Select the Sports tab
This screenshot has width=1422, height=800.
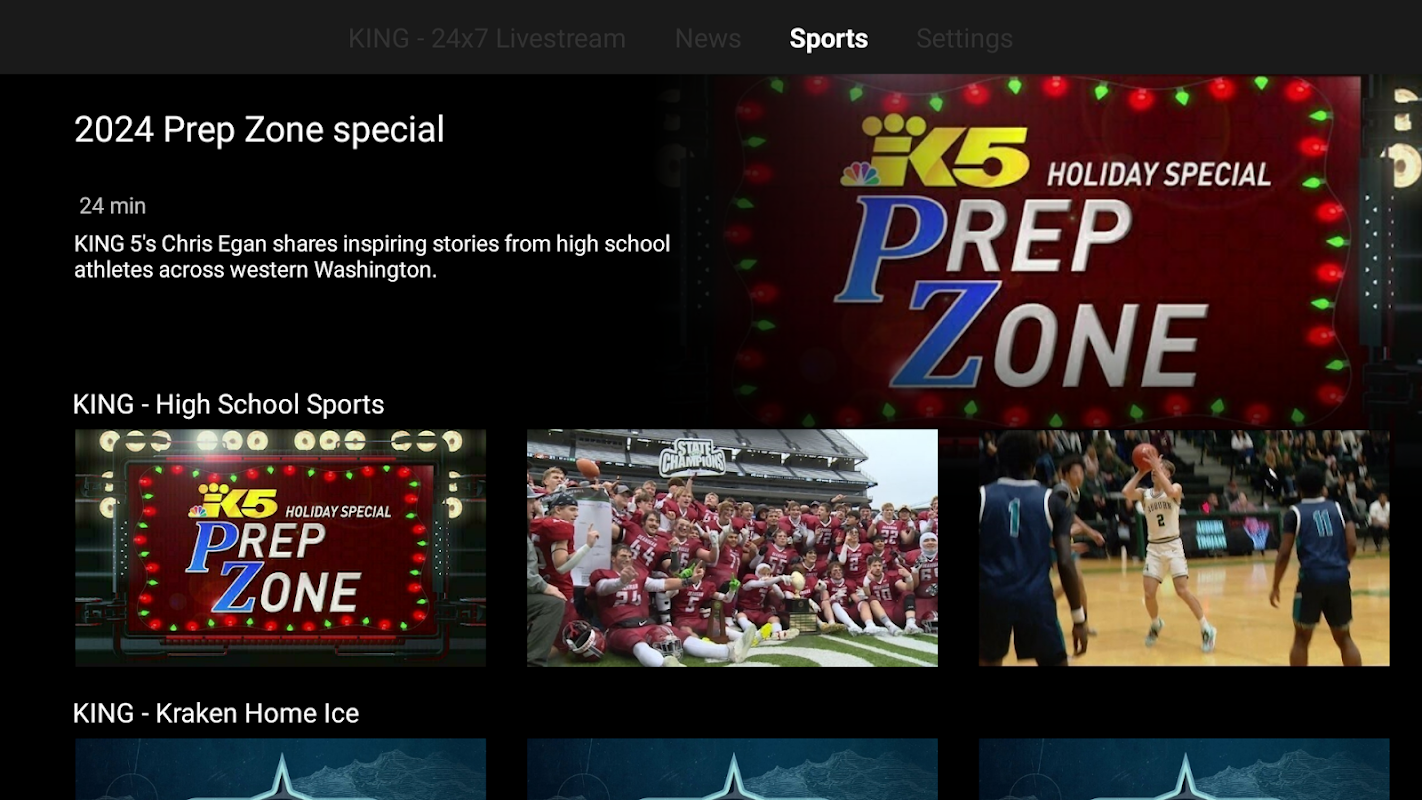point(829,39)
